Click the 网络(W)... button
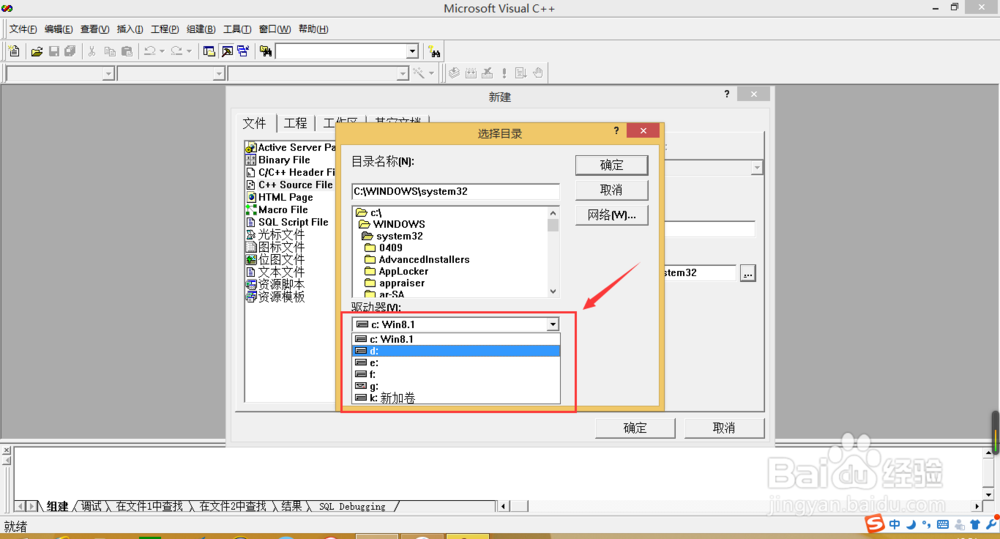 pyautogui.click(x=611, y=215)
